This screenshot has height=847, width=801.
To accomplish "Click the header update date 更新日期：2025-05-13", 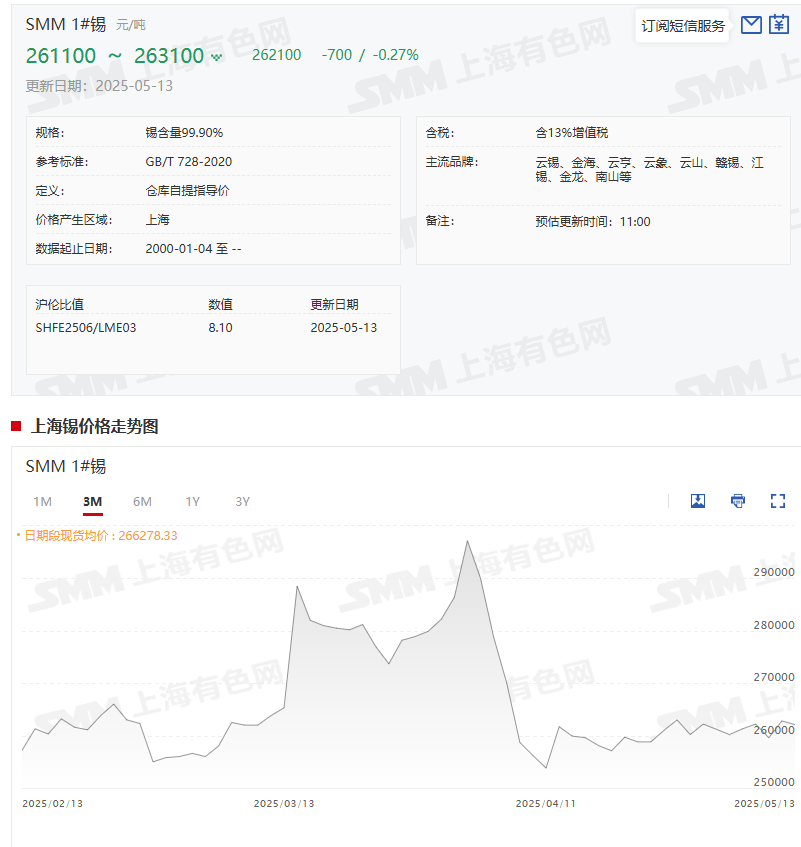I will [x=99, y=86].
